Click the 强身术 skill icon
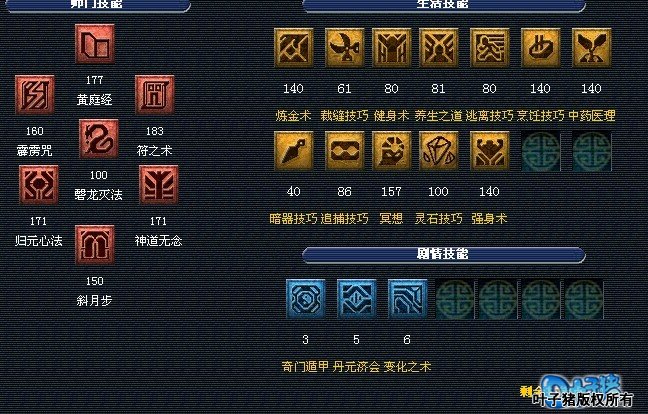The width and height of the screenshot is (648, 414). [x=489, y=151]
